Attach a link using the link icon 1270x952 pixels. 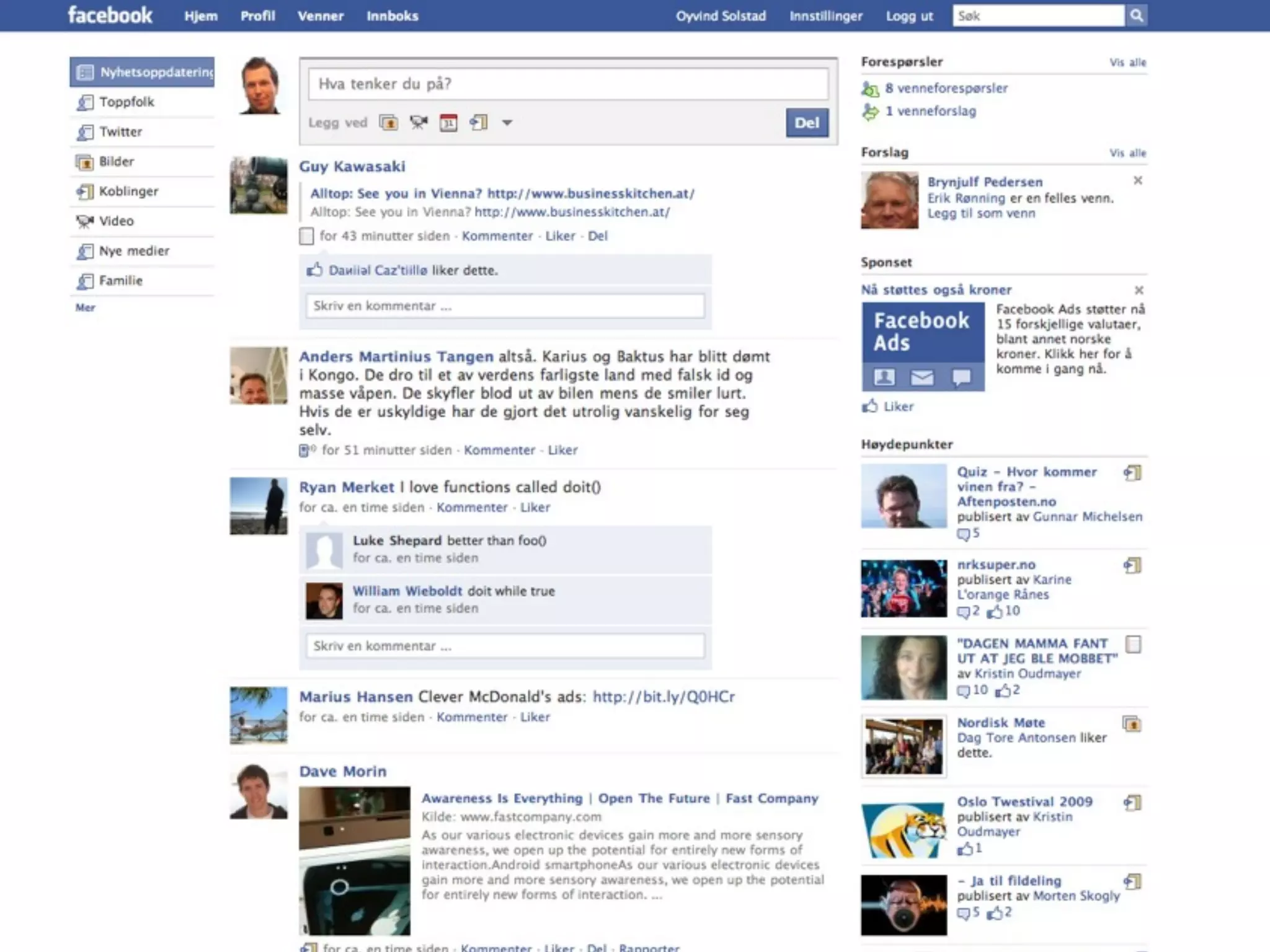(478, 123)
